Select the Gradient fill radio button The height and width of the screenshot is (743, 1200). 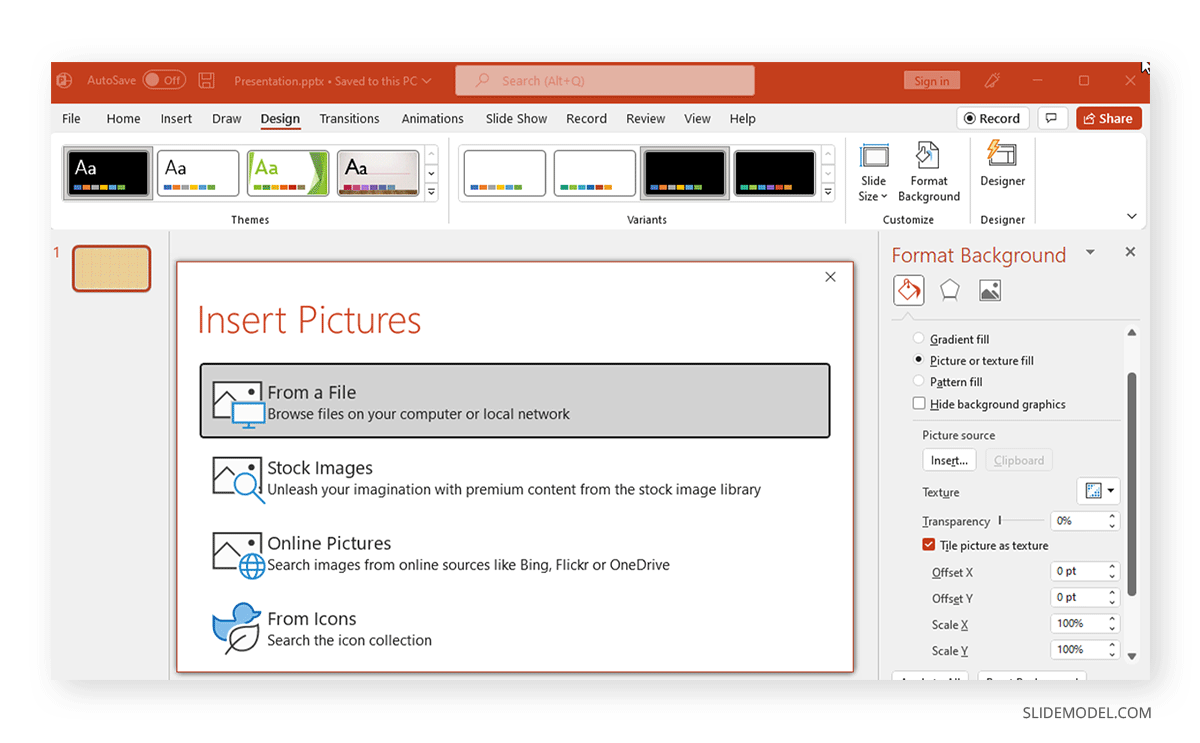(918, 338)
